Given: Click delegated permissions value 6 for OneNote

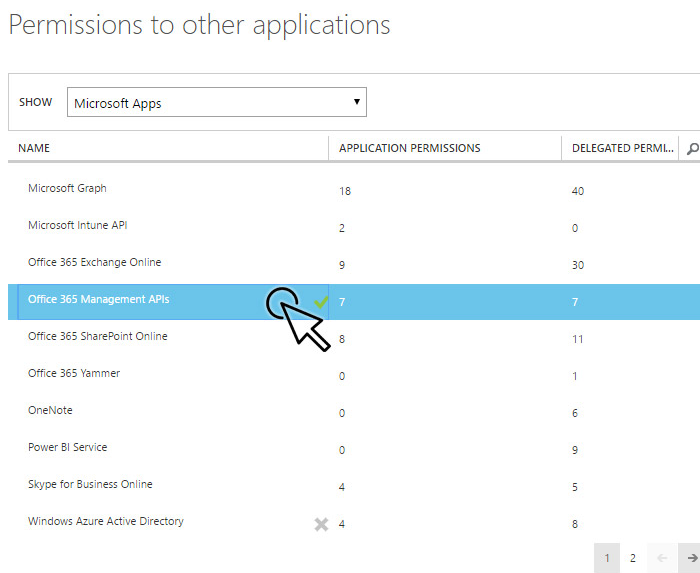Looking at the screenshot, I should [x=575, y=414].
